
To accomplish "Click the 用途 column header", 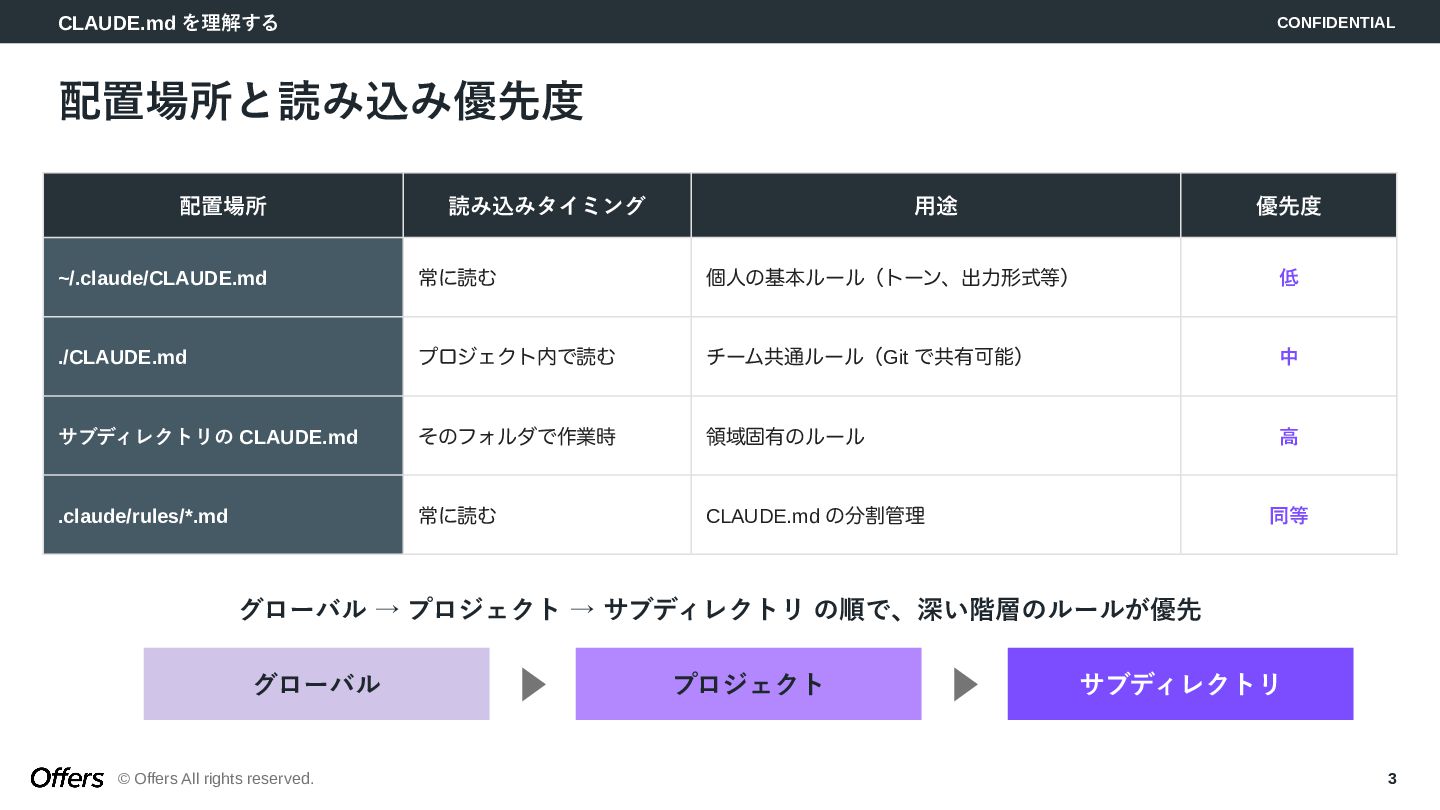I will tap(936, 206).
